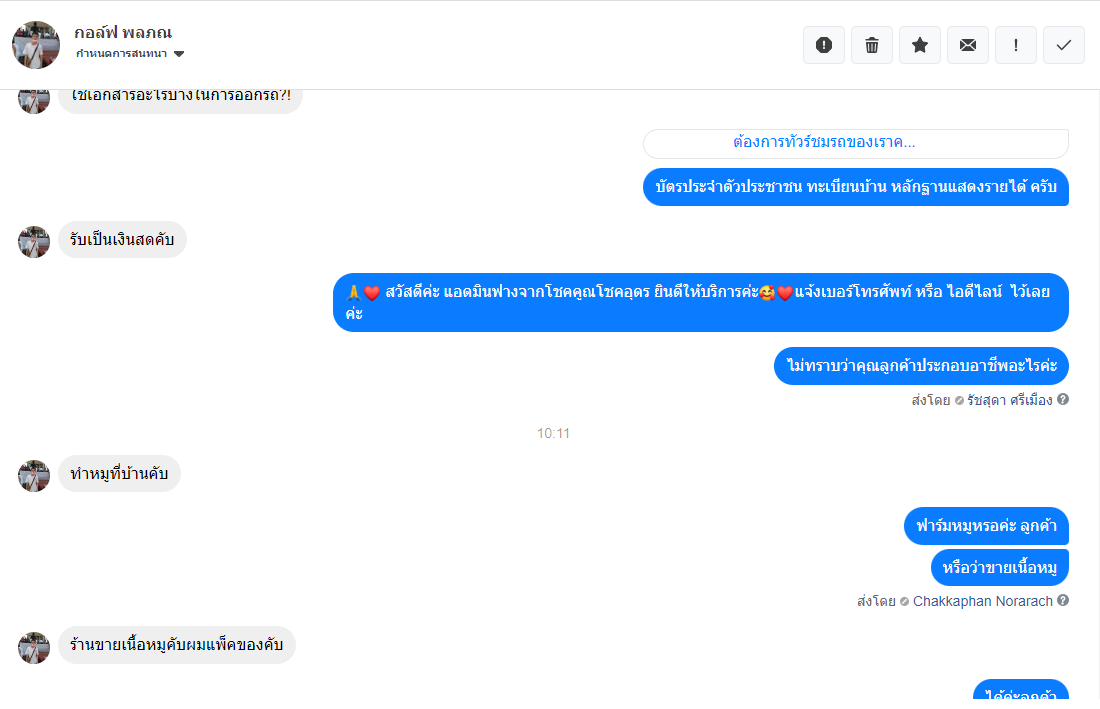Screen dimensions: 1100x709
Task: Click the หรือว่าขายเนื้อหมู message bubble
Action: click(x=1000, y=567)
